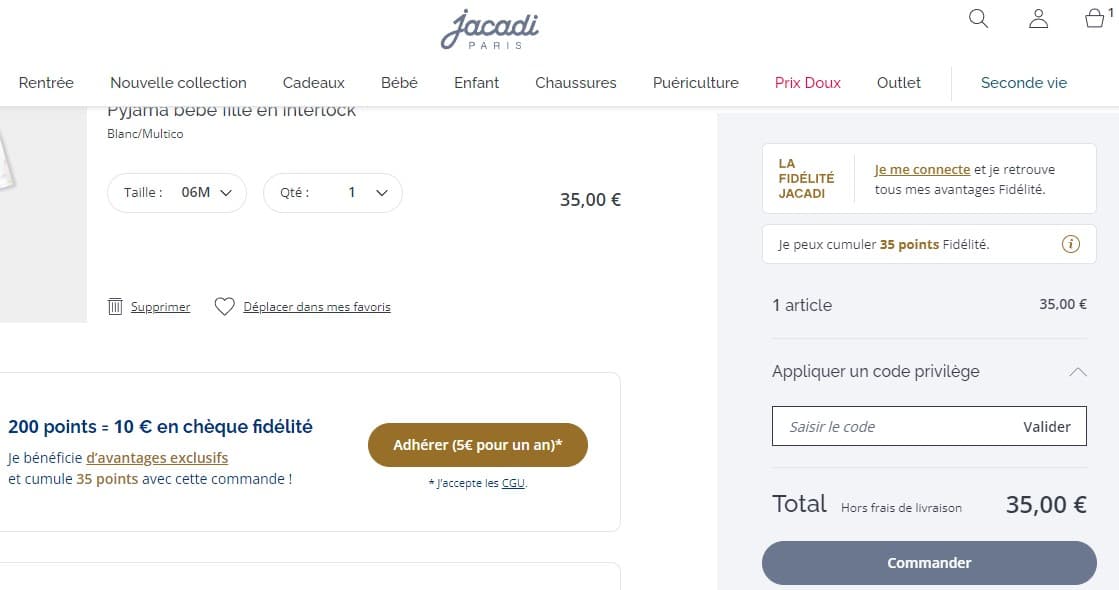Click the heart icon beside Déplacer dans mes favoris
The height and width of the screenshot is (590, 1119).
224,306
